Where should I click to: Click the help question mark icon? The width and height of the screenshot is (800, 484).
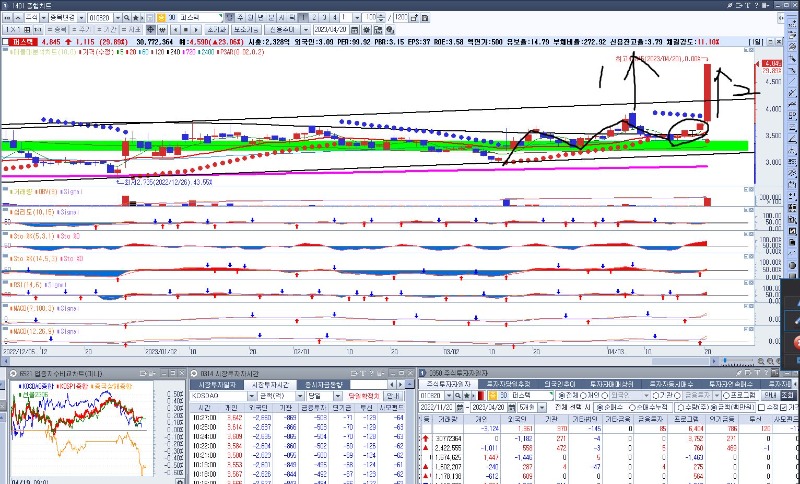pos(757,5)
